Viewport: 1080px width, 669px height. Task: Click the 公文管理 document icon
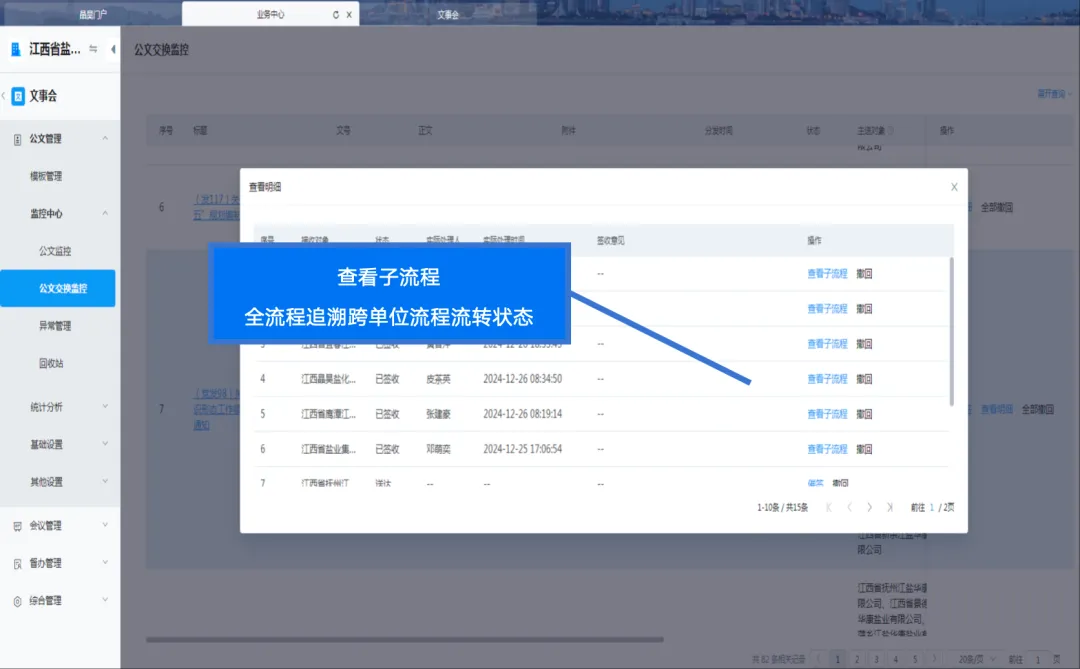tap(17, 139)
